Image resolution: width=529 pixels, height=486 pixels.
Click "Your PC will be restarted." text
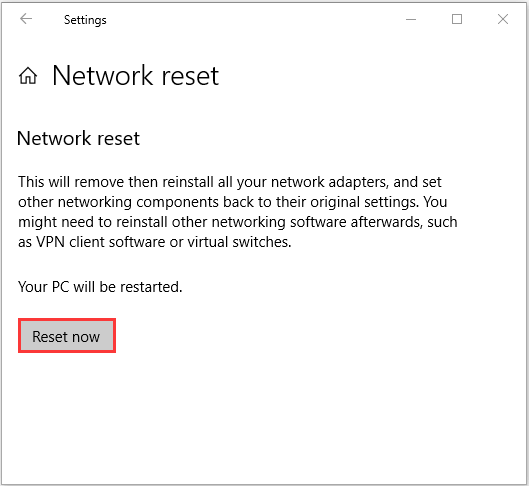pyautogui.click(x=100, y=287)
